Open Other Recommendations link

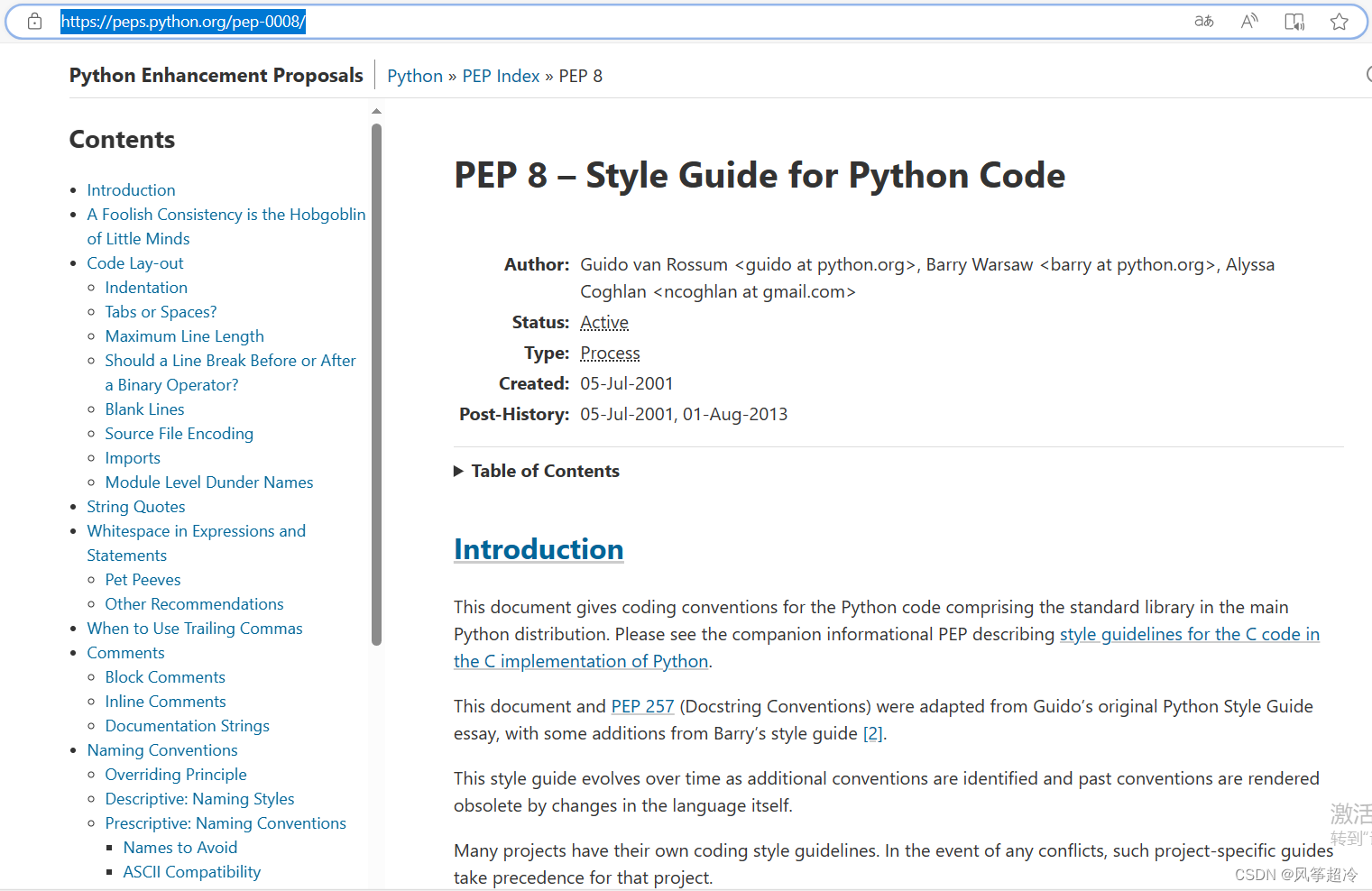pyautogui.click(x=194, y=604)
